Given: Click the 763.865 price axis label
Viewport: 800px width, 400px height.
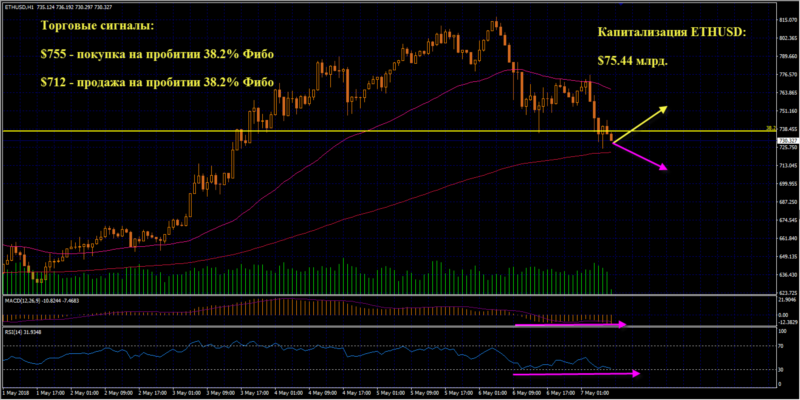Looking at the screenshot, I should pos(786,93).
